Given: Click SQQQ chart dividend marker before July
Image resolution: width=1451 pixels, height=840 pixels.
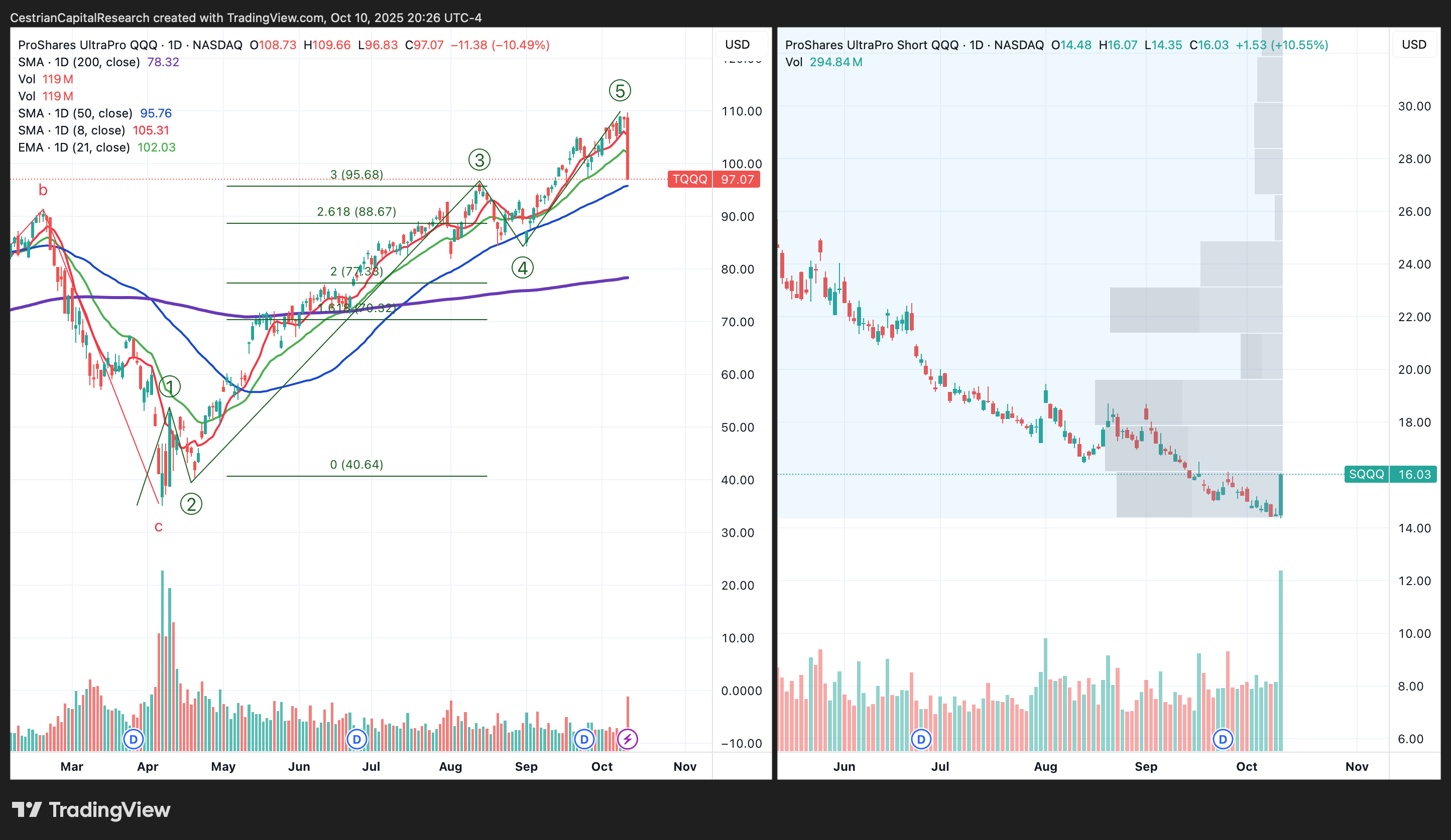Looking at the screenshot, I should 921,739.
